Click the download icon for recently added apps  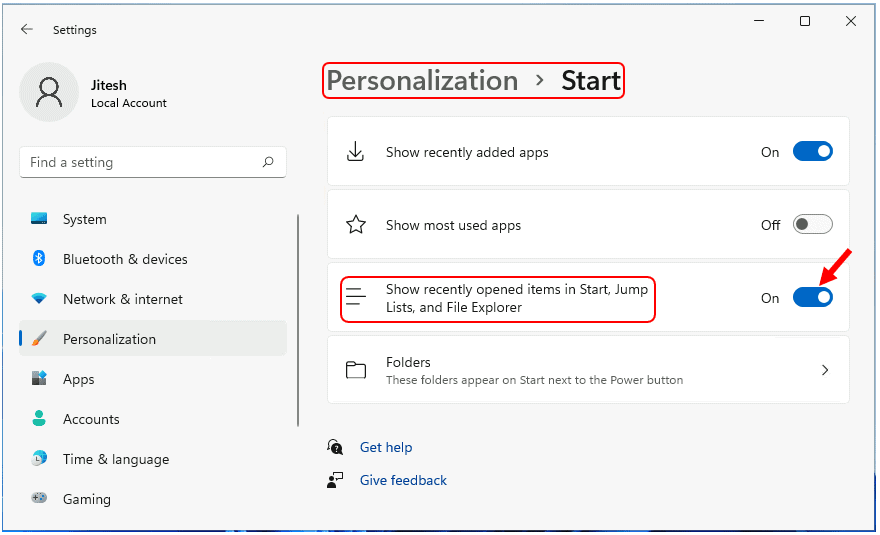point(355,152)
